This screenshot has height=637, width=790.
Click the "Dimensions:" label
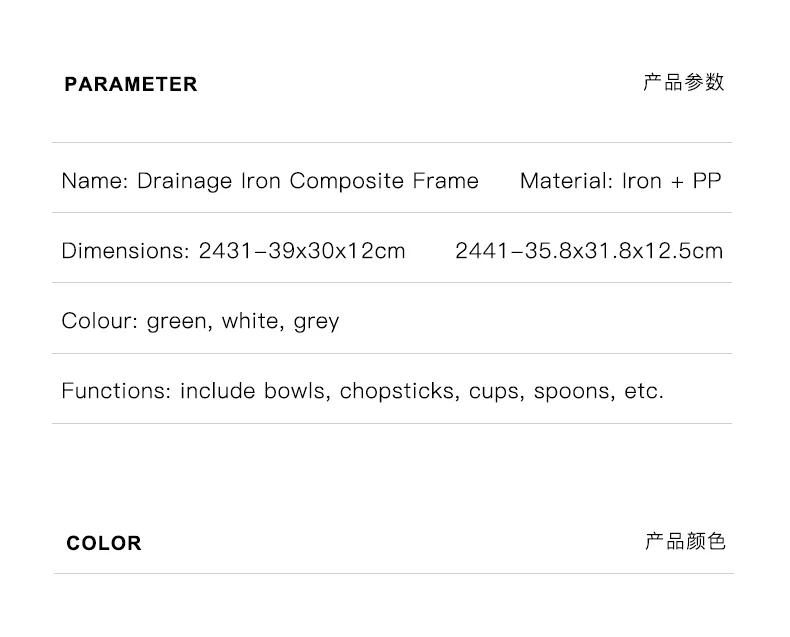pyautogui.click(x=125, y=251)
